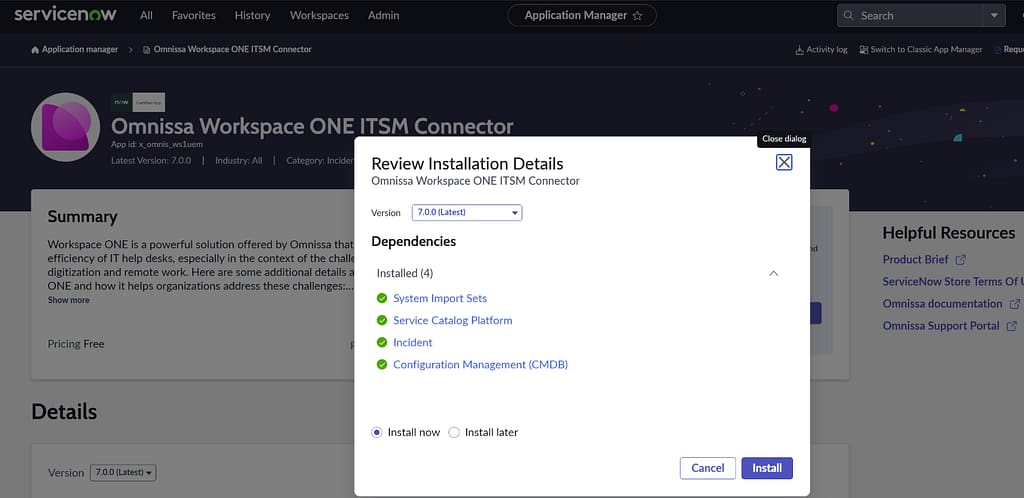Click Switch to Classic App Manager
The height and width of the screenshot is (498, 1024).
click(921, 50)
